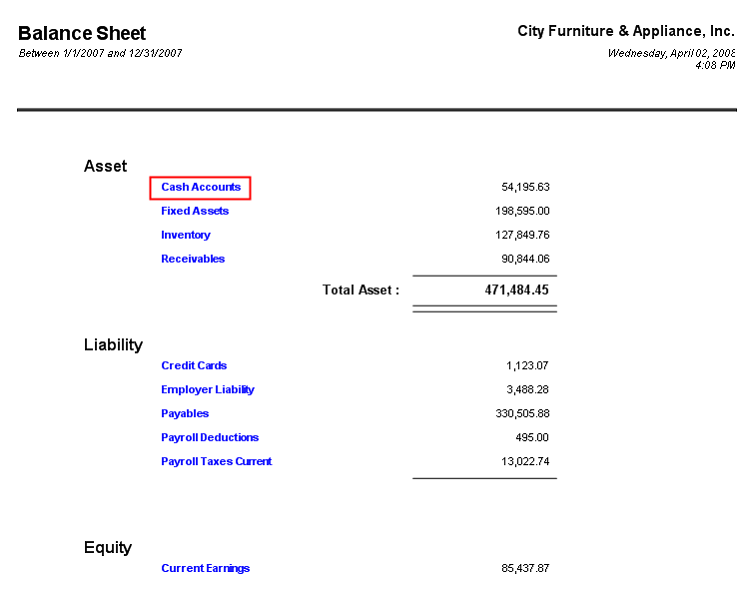The height and width of the screenshot is (597, 753).
Task: Open the Receivables link
Action: [x=193, y=259]
